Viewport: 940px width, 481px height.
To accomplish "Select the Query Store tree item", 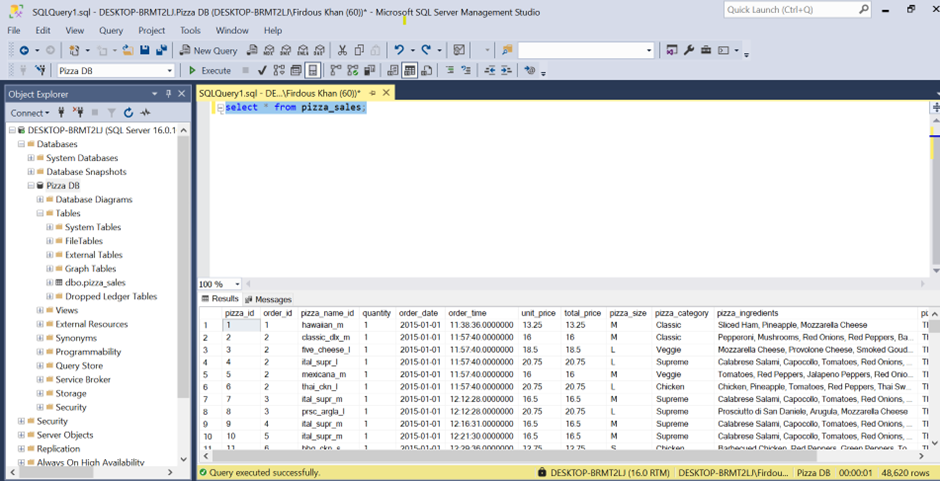I will [79, 366].
